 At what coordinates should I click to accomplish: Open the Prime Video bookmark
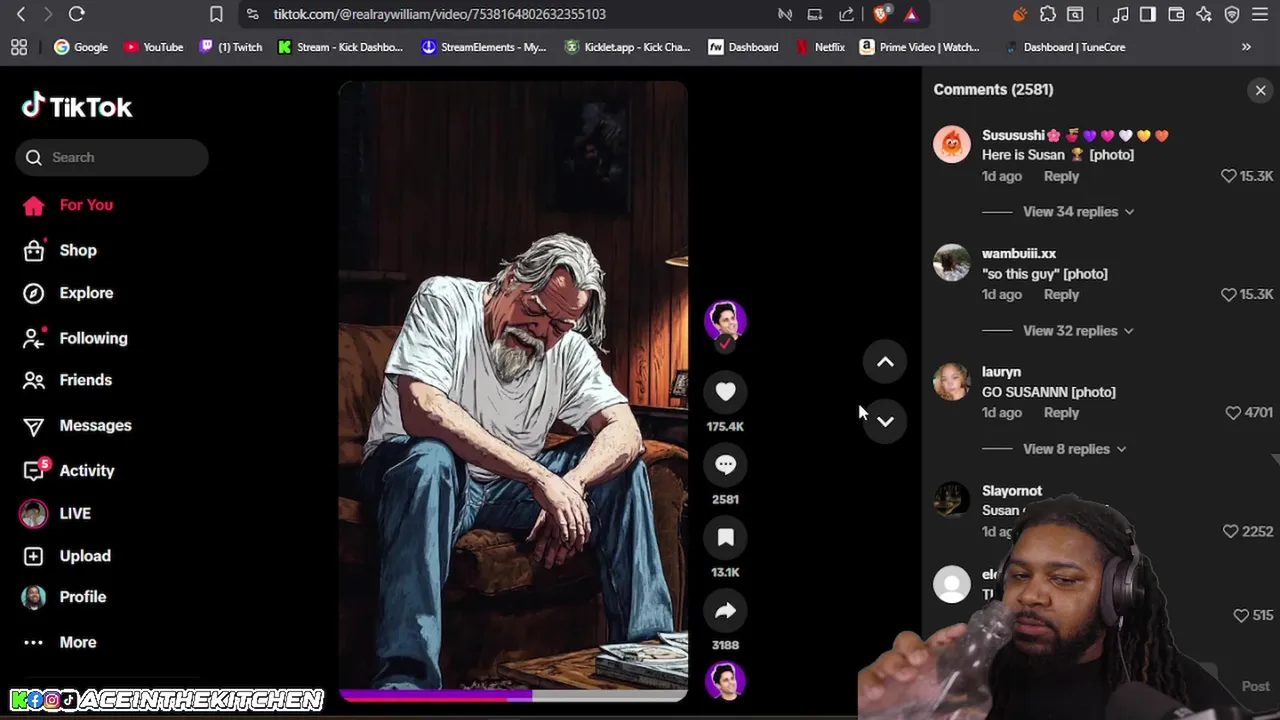point(920,47)
